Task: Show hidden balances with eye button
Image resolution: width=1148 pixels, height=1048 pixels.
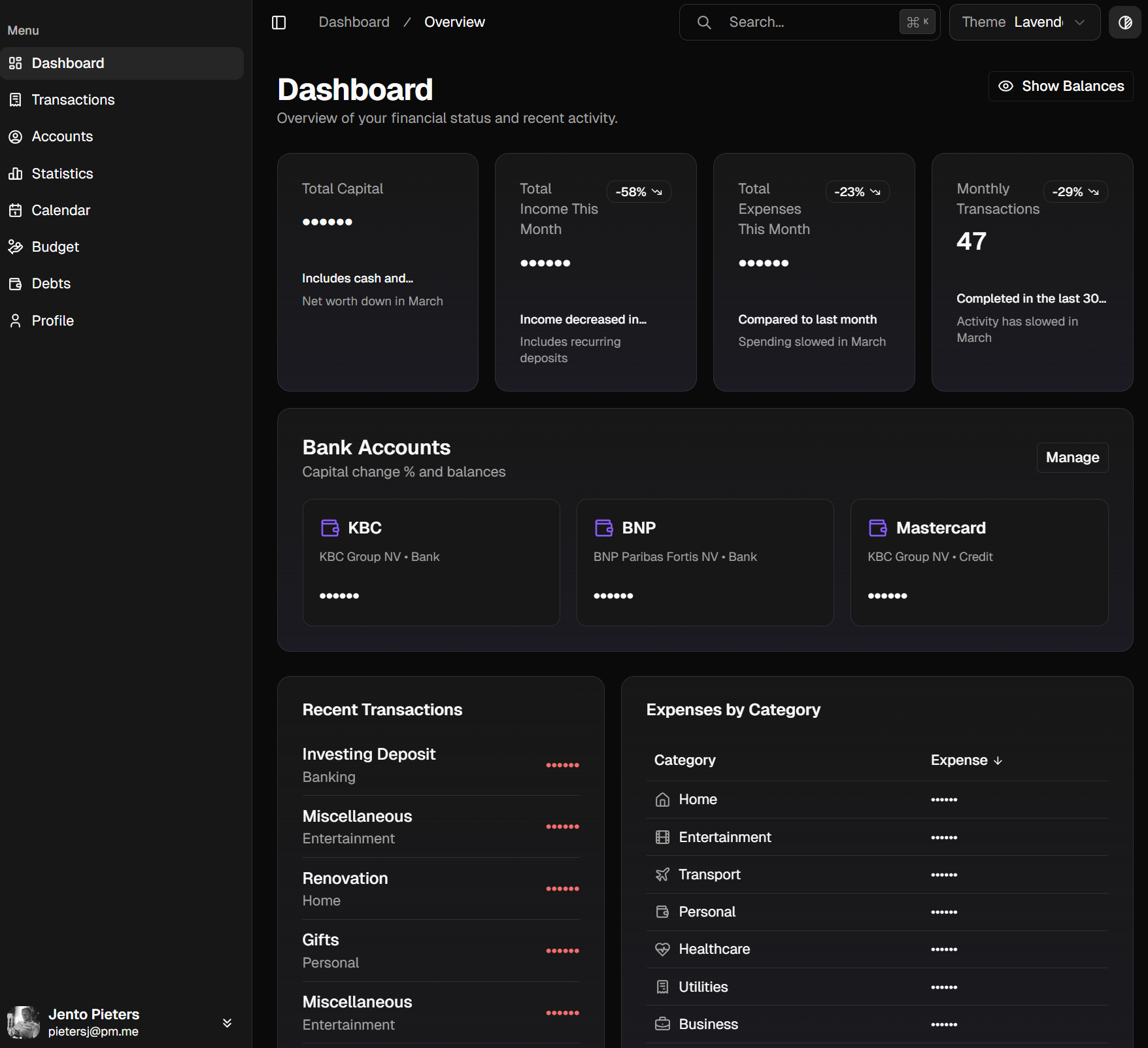Action: coord(1060,86)
